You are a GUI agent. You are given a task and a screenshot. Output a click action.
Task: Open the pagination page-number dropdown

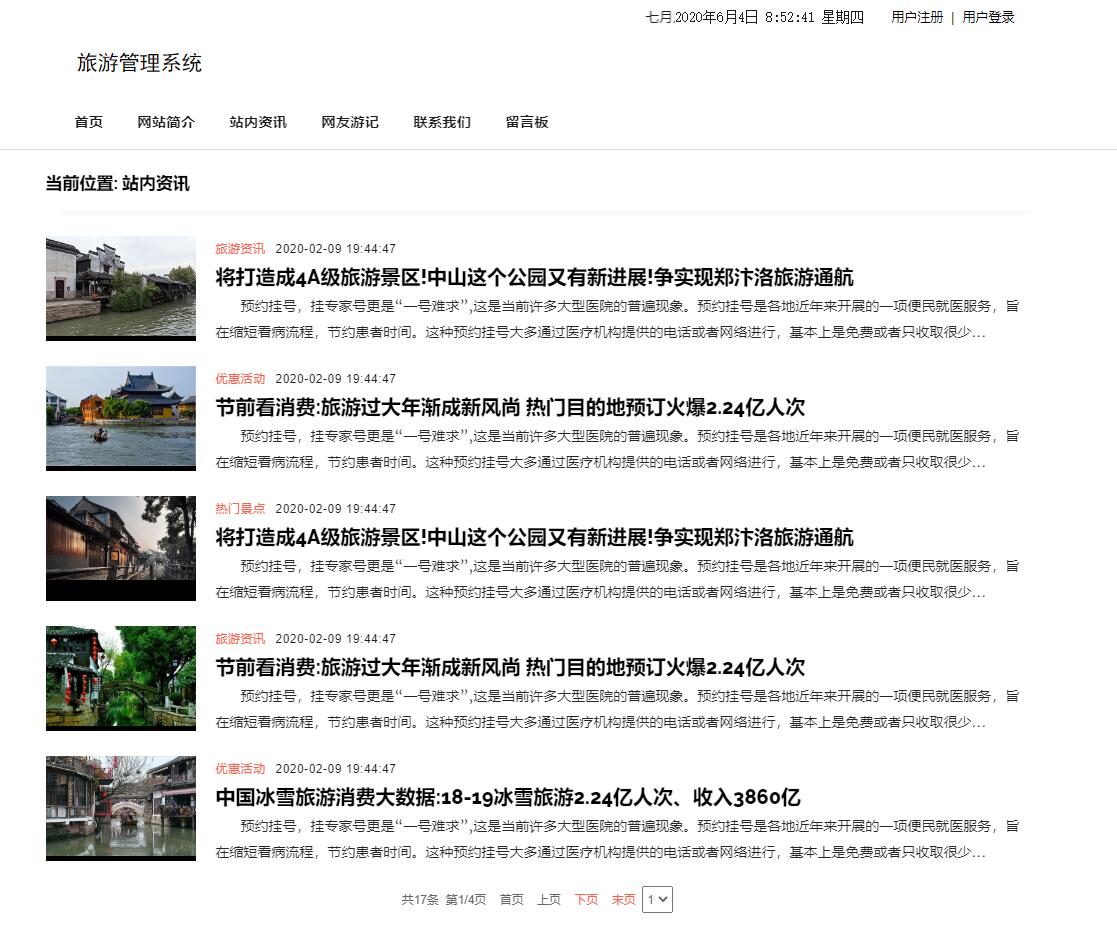658,899
